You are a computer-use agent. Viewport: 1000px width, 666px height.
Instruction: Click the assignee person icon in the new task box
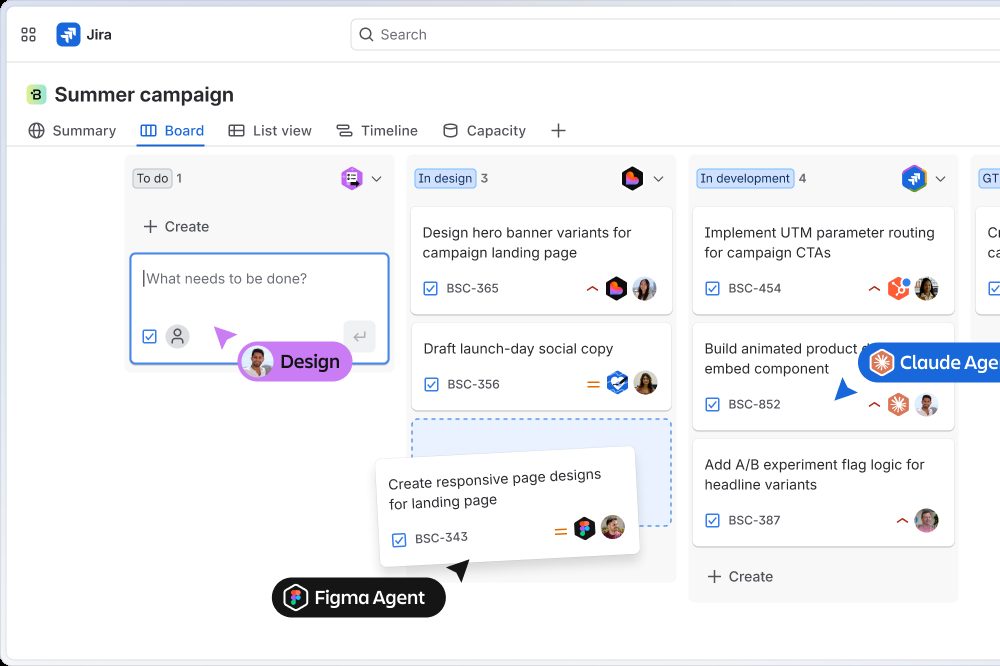tap(177, 336)
